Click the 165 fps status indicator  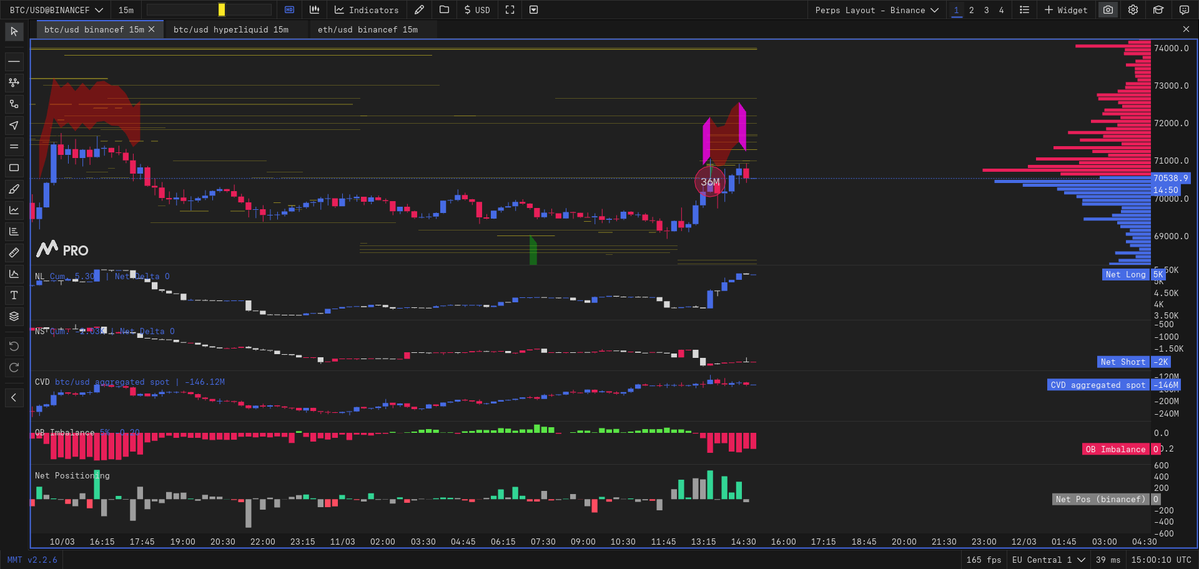pos(984,560)
